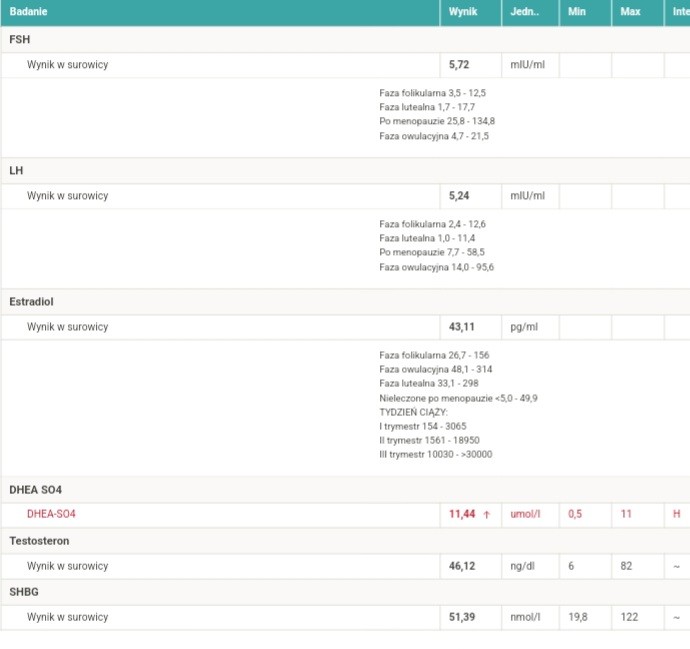690x649 pixels.
Task: Sort by the Badanie column header
Action: click(28, 12)
